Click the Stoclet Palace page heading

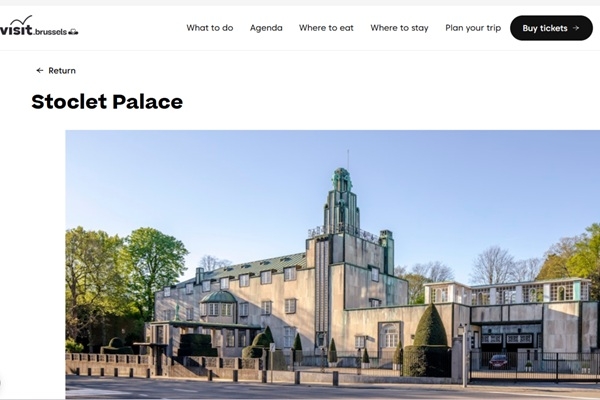tap(107, 102)
